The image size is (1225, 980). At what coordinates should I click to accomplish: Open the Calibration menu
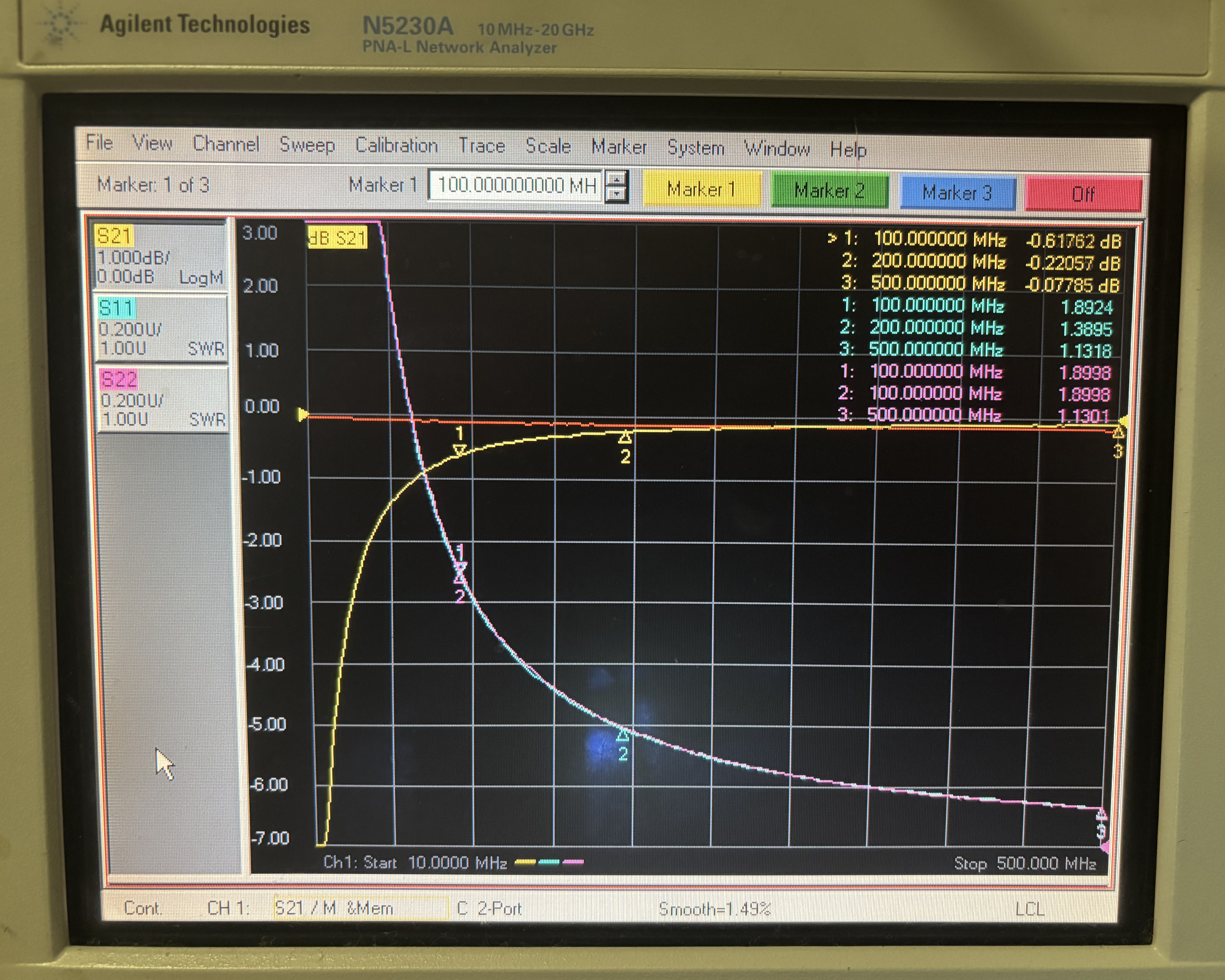coord(396,145)
